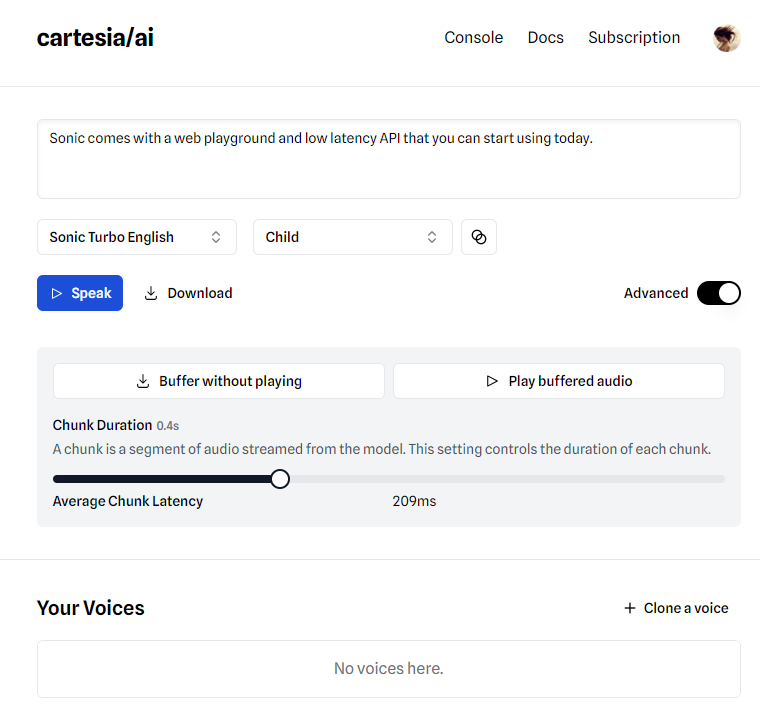
Task: Click the cartesia/ai logo
Action: point(95,38)
